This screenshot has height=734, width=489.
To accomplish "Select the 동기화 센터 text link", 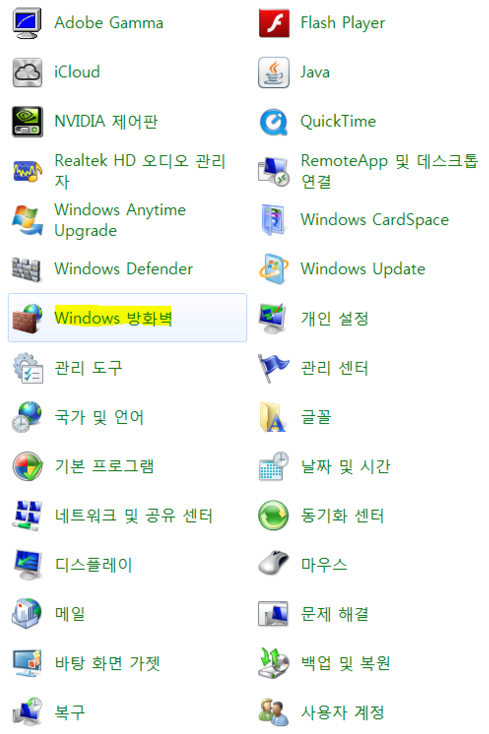I will coord(342,516).
